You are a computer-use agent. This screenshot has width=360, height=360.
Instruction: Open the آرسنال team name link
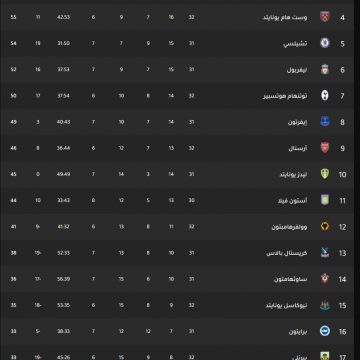coord(298,148)
